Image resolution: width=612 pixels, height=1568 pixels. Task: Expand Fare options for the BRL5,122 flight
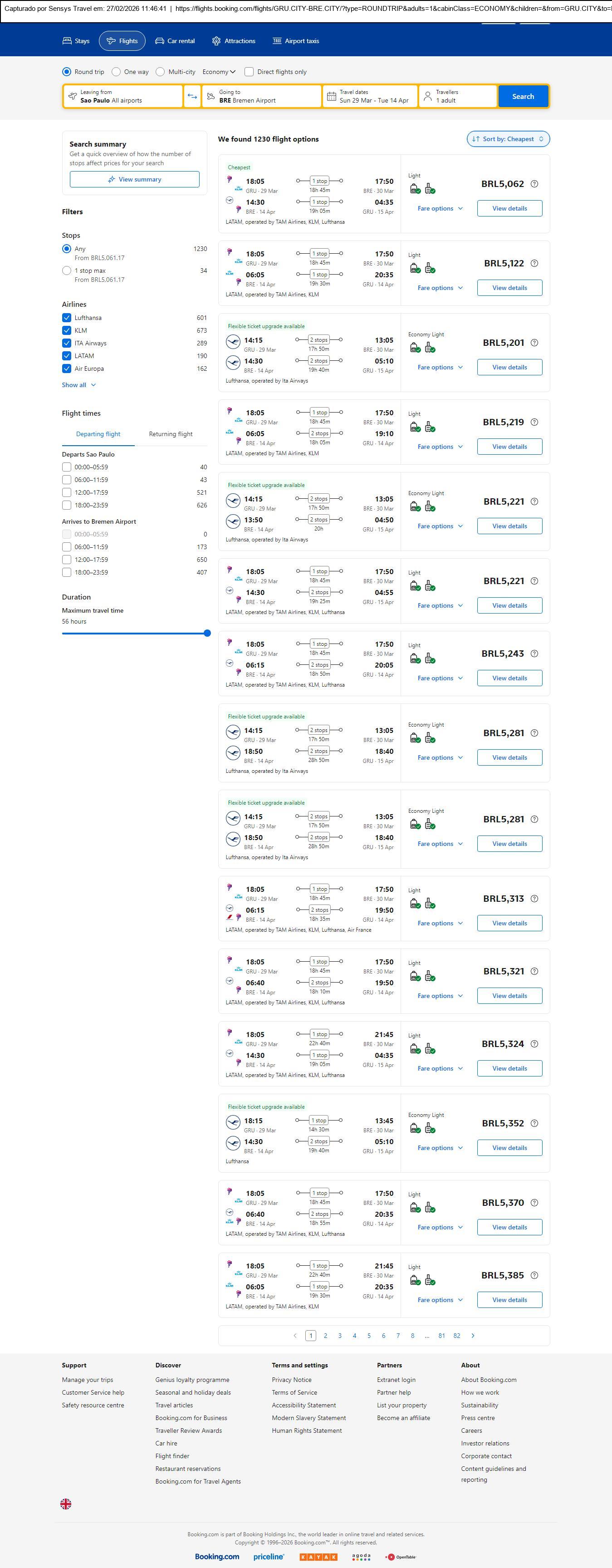440,288
